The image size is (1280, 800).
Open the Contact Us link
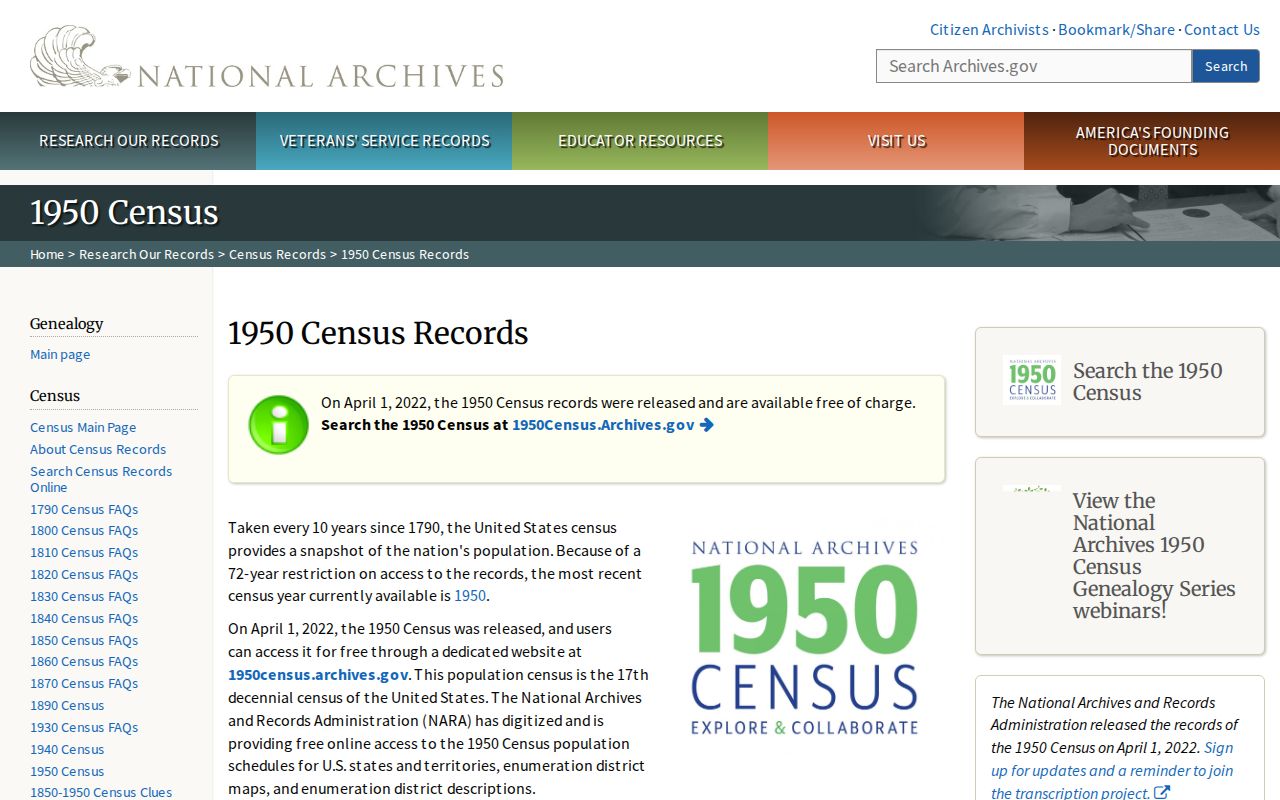pyautogui.click(x=1222, y=30)
